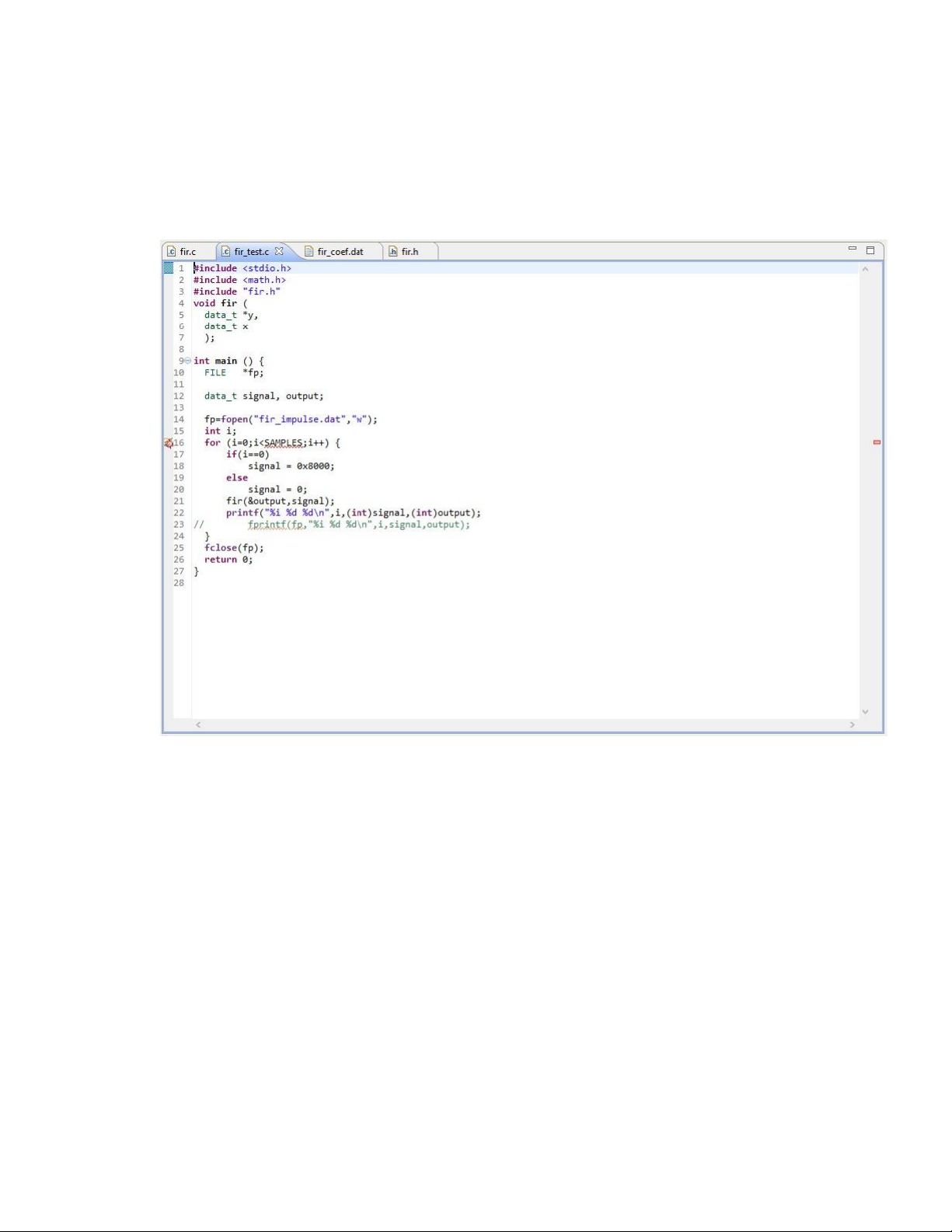
Task: Click the 'int i;' declaration
Action: click(220, 431)
